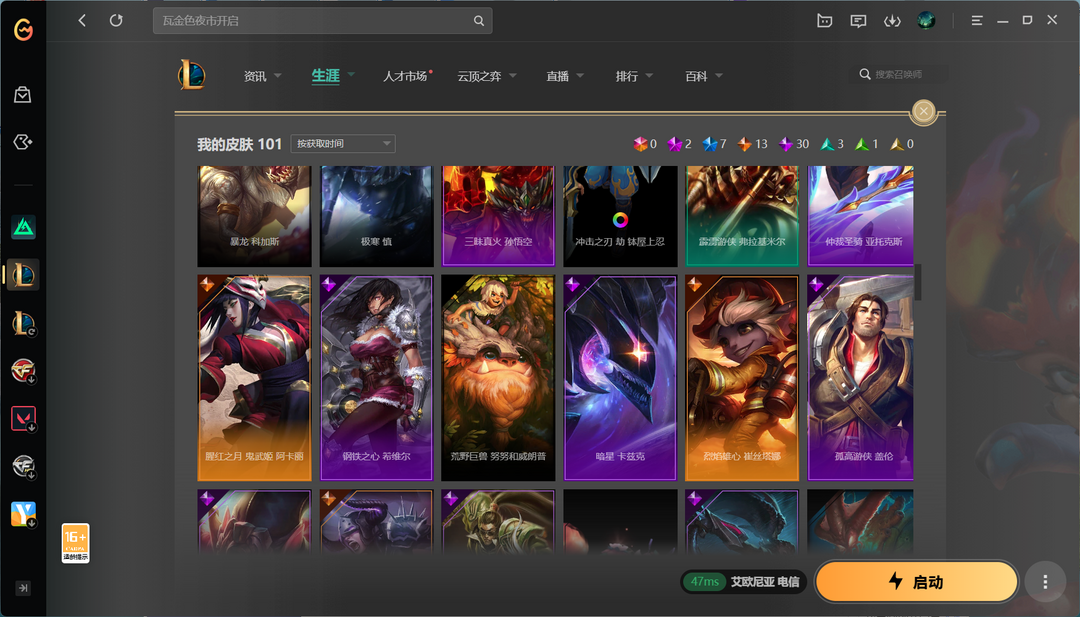Open the downloads icon in the title bar
This screenshot has width=1080, height=617.
892,21
